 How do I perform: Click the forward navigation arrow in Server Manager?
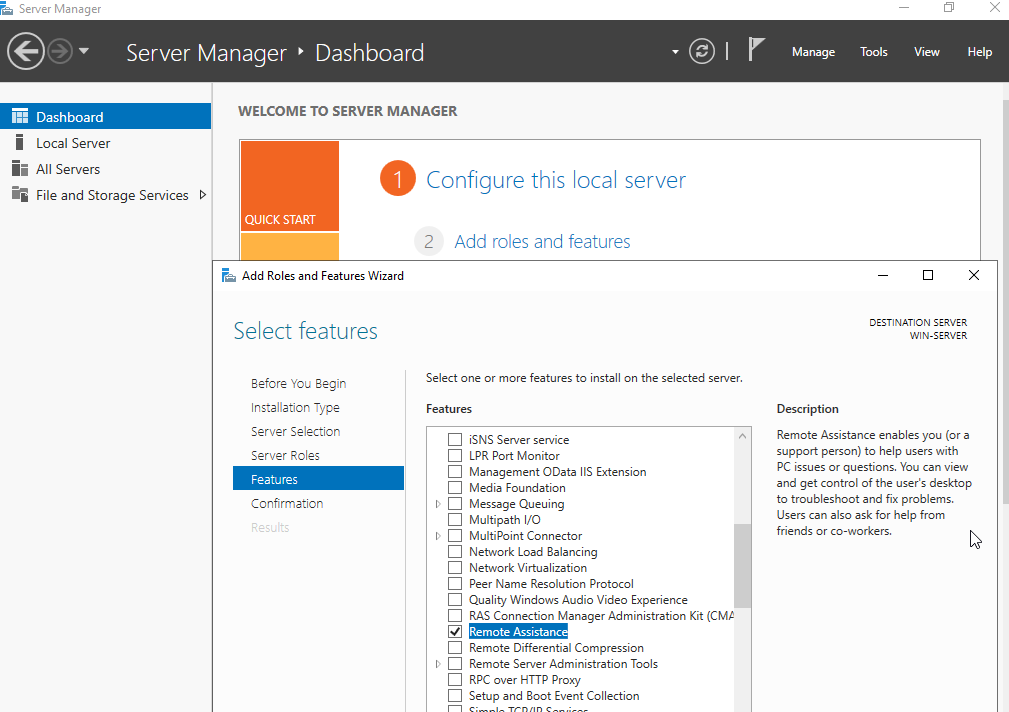[x=60, y=51]
